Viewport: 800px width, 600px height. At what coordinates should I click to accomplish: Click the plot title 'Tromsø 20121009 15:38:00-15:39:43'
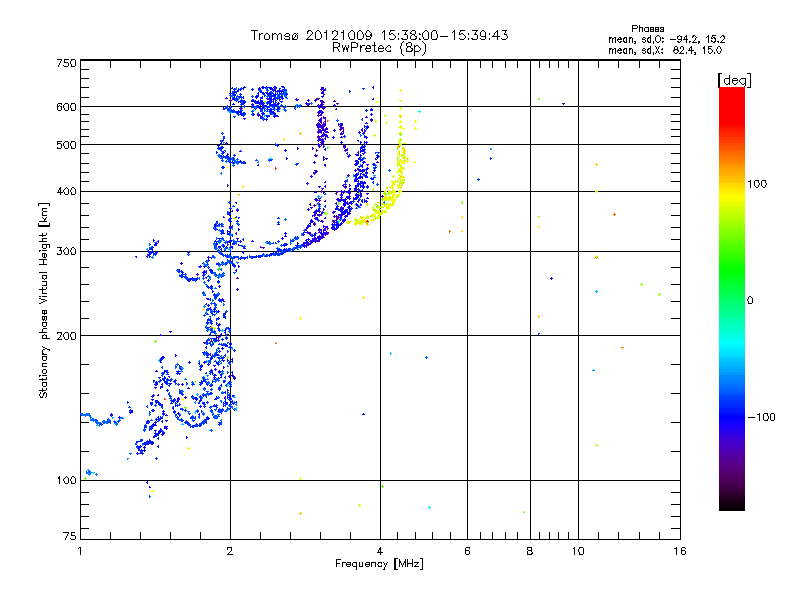(x=379, y=35)
